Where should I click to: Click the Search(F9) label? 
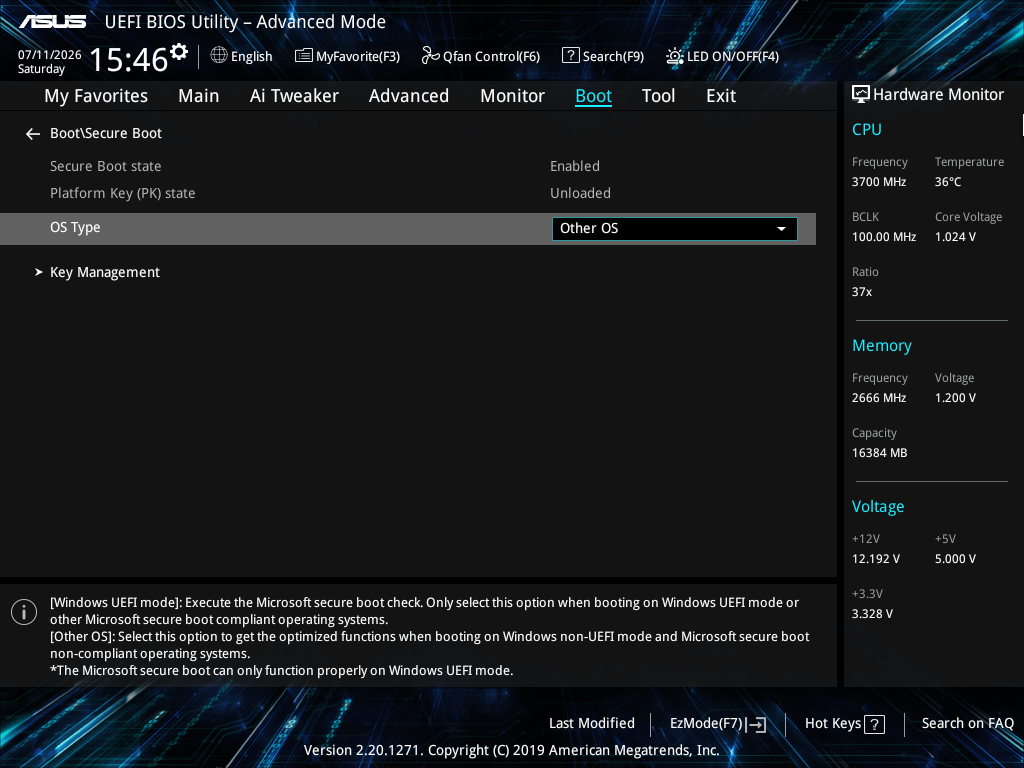[613, 56]
